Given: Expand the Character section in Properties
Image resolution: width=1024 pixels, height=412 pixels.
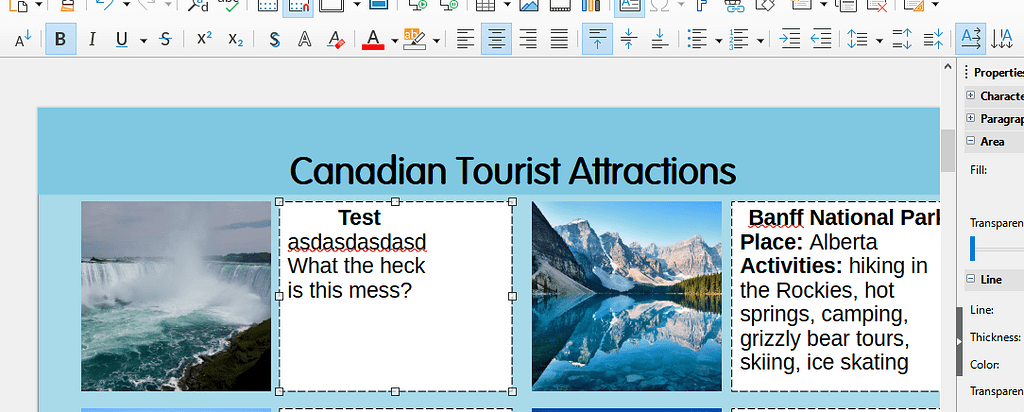Looking at the screenshot, I should pyautogui.click(x=971, y=96).
